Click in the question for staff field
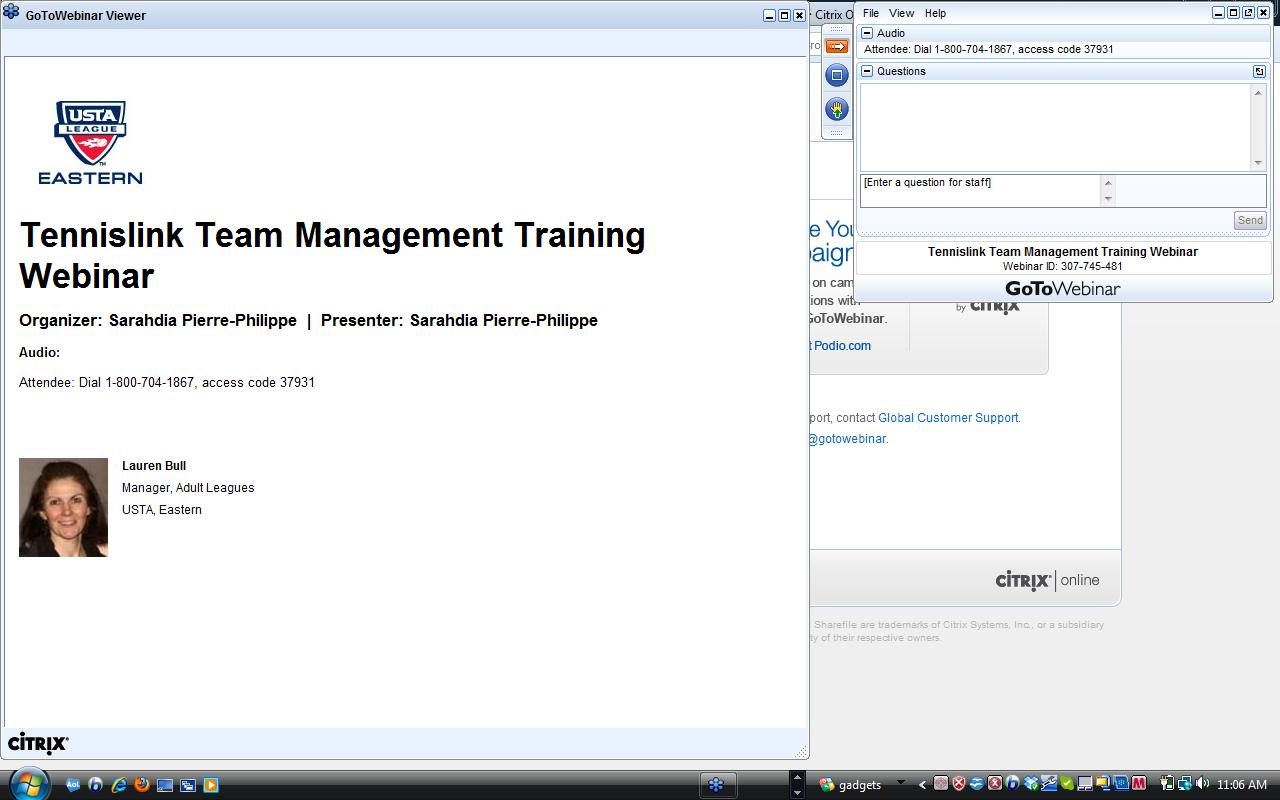Viewport: 1280px width, 800px height. pyautogui.click(x=980, y=190)
